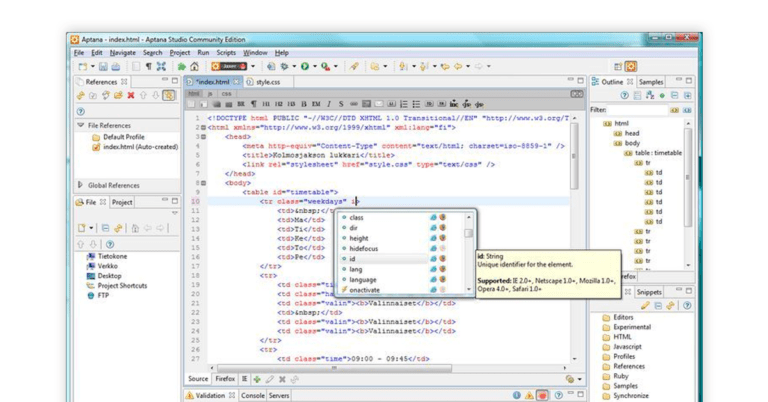Image resolution: width=768 pixels, height=402 pixels.
Task: Select the 'head' outline node
Action: (x=627, y=133)
